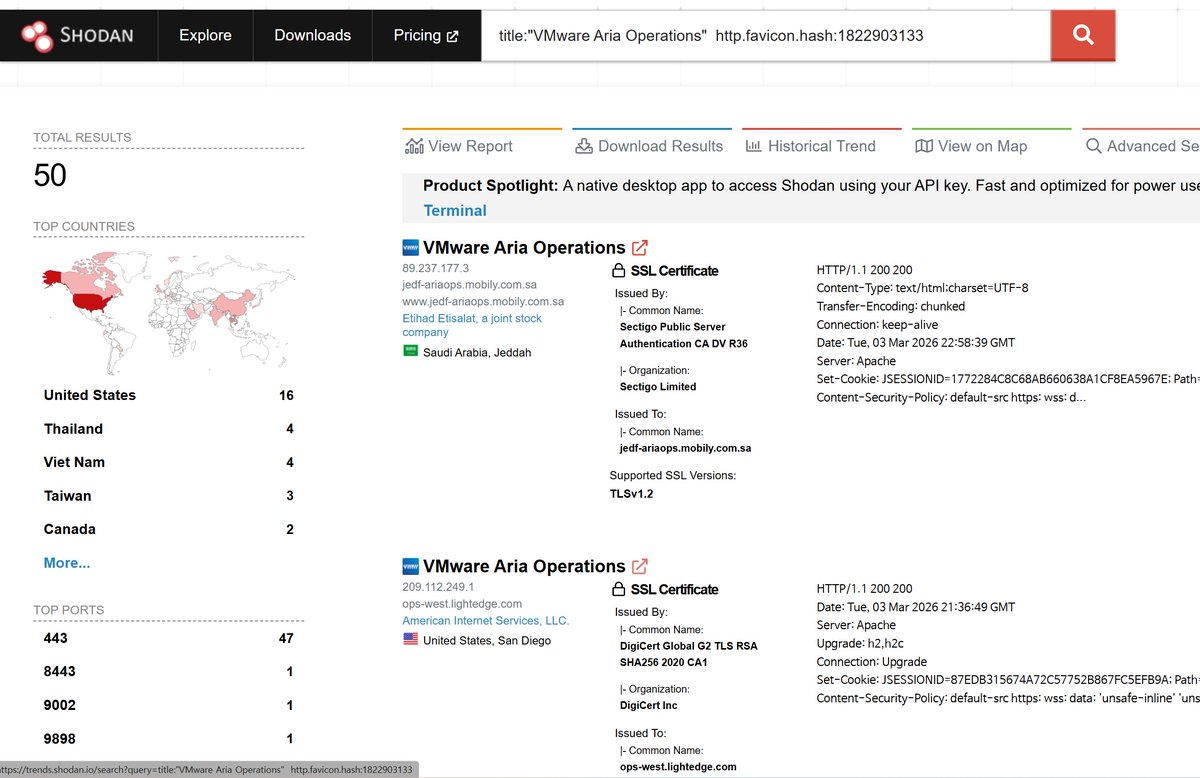Click the Advanced Search magnifier icon
This screenshot has width=1200, height=778.
click(1094, 146)
